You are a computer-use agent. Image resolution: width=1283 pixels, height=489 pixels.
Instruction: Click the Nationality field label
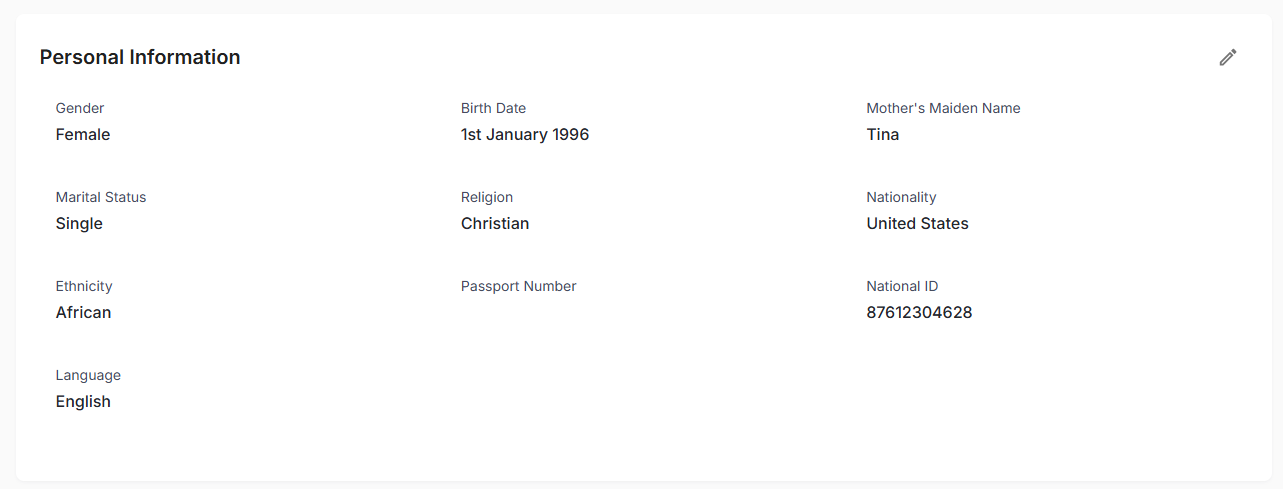point(901,197)
